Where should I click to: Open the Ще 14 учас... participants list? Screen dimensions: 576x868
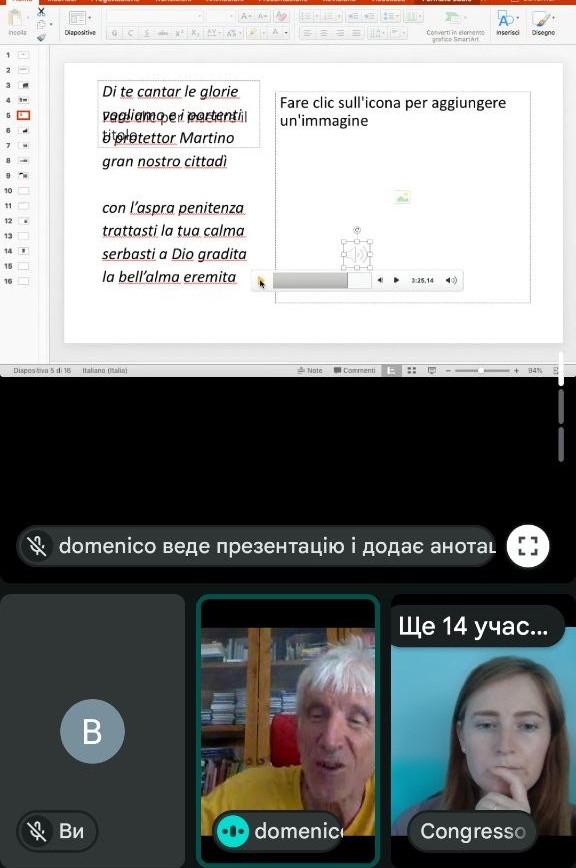473,626
